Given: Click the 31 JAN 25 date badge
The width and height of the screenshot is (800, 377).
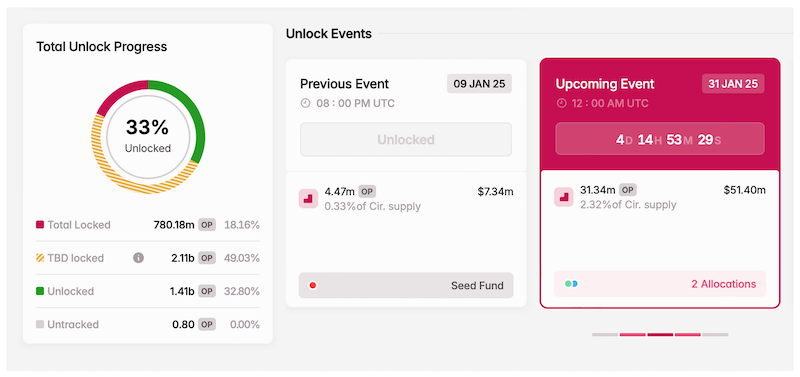Looking at the screenshot, I should coord(733,84).
